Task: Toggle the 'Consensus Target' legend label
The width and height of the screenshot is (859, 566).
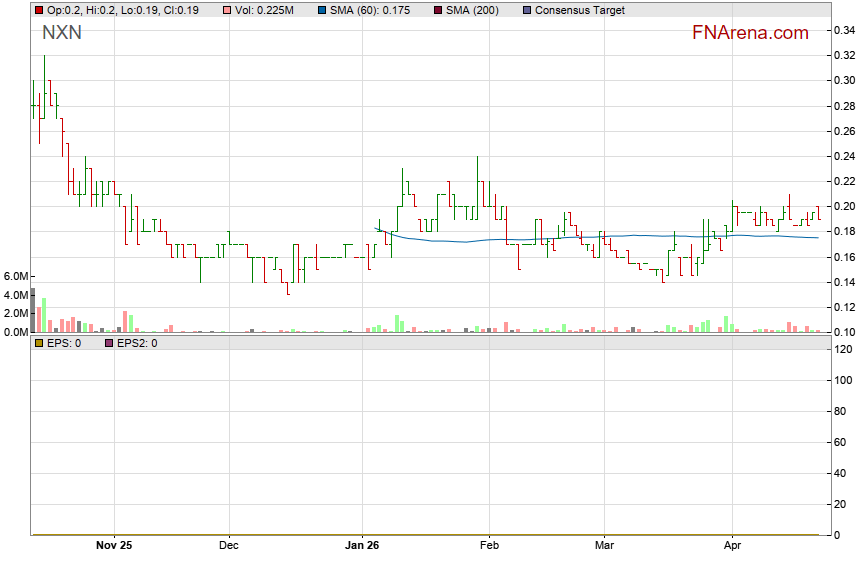Action: tap(579, 10)
